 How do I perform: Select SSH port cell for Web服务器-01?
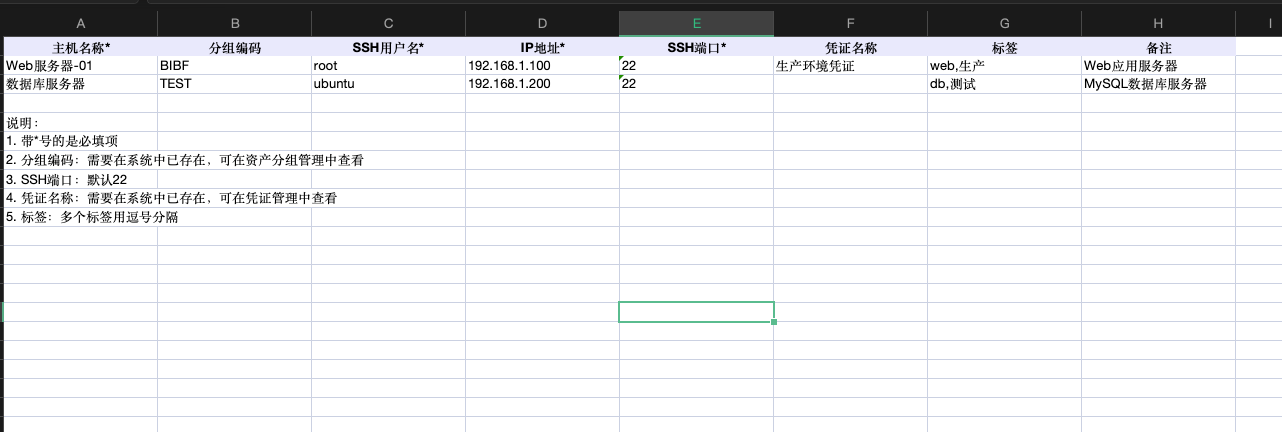point(696,66)
